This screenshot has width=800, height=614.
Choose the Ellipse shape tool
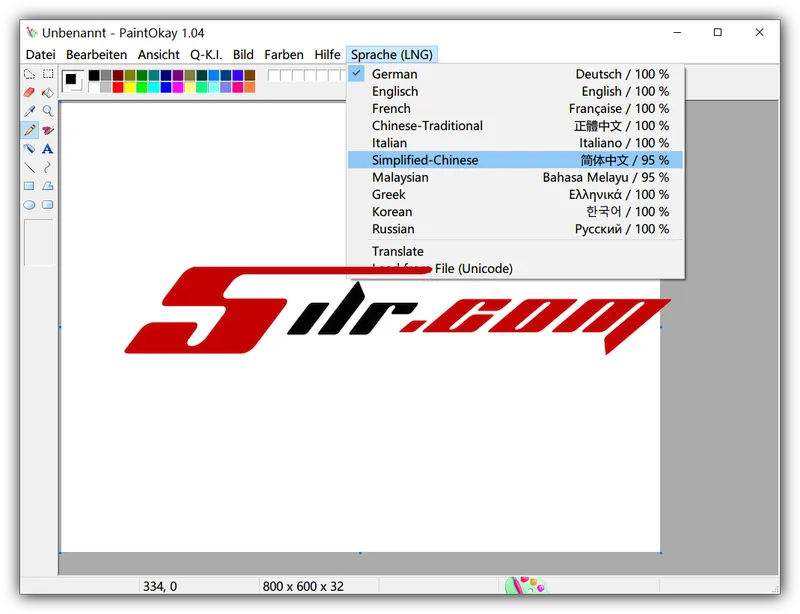coord(30,205)
